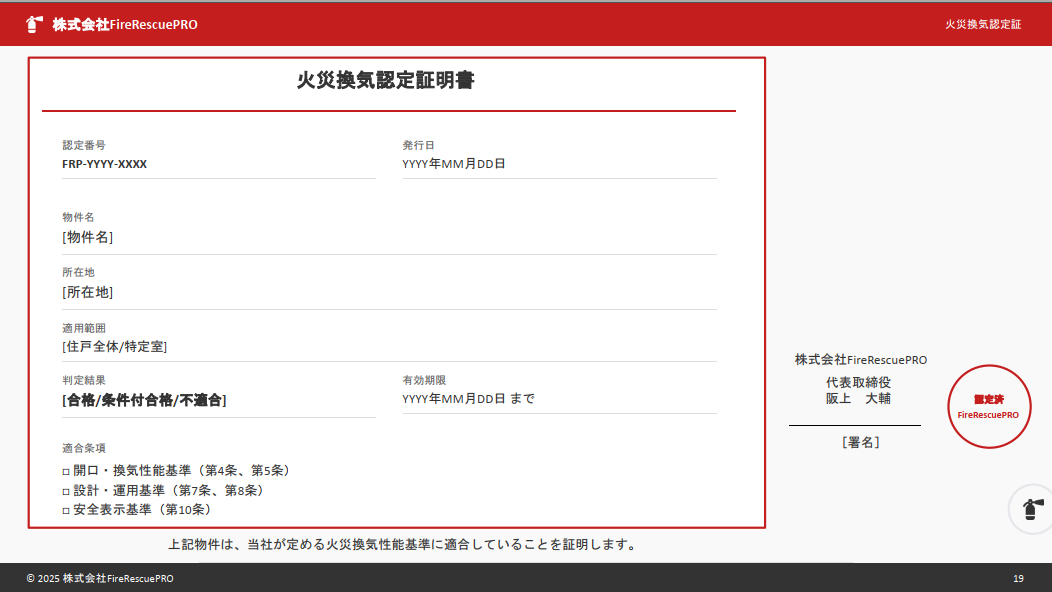Viewport: 1052px width, 592px height.
Task: Click the 有効期限 expiry date field
Action: pos(468,399)
